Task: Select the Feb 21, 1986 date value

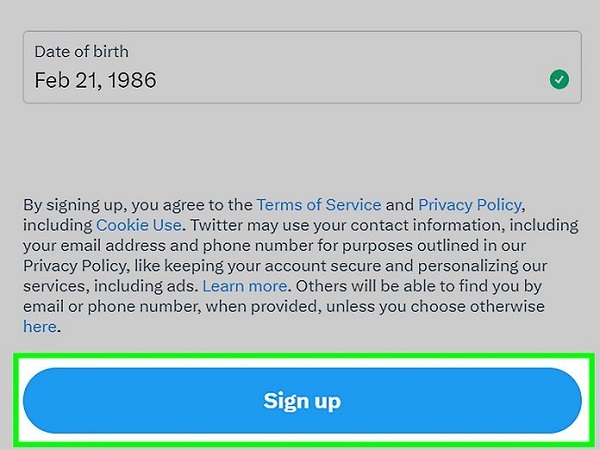Action: (95, 80)
